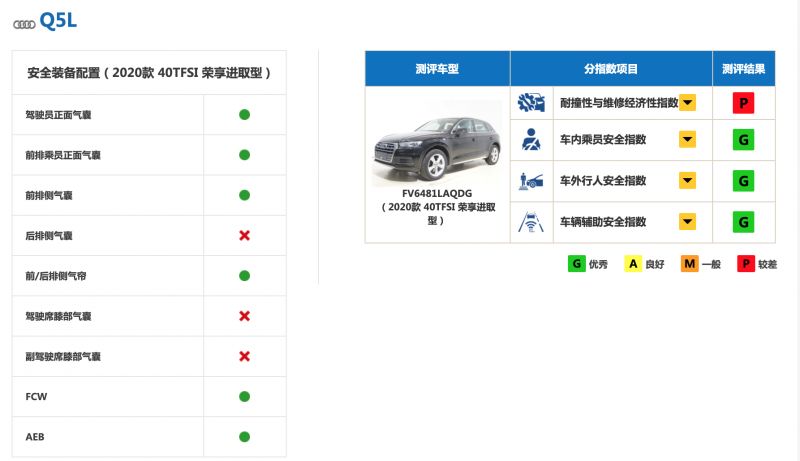Click the yellow A 良好 legend badge

click(x=633, y=264)
